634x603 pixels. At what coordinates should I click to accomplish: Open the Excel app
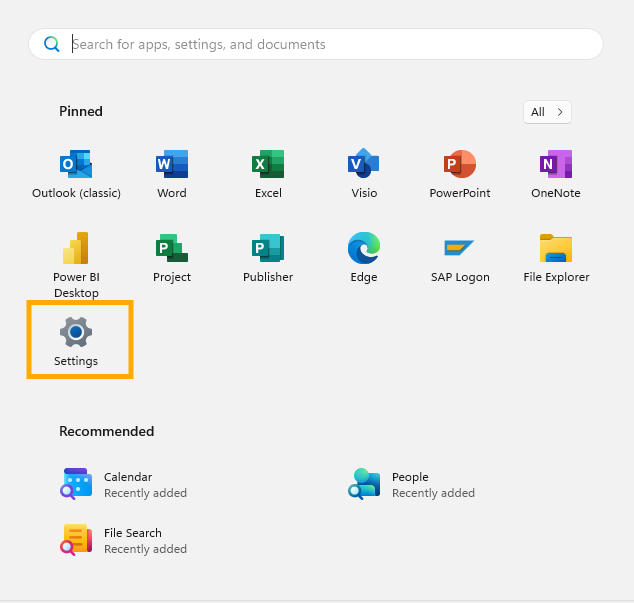tap(268, 174)
